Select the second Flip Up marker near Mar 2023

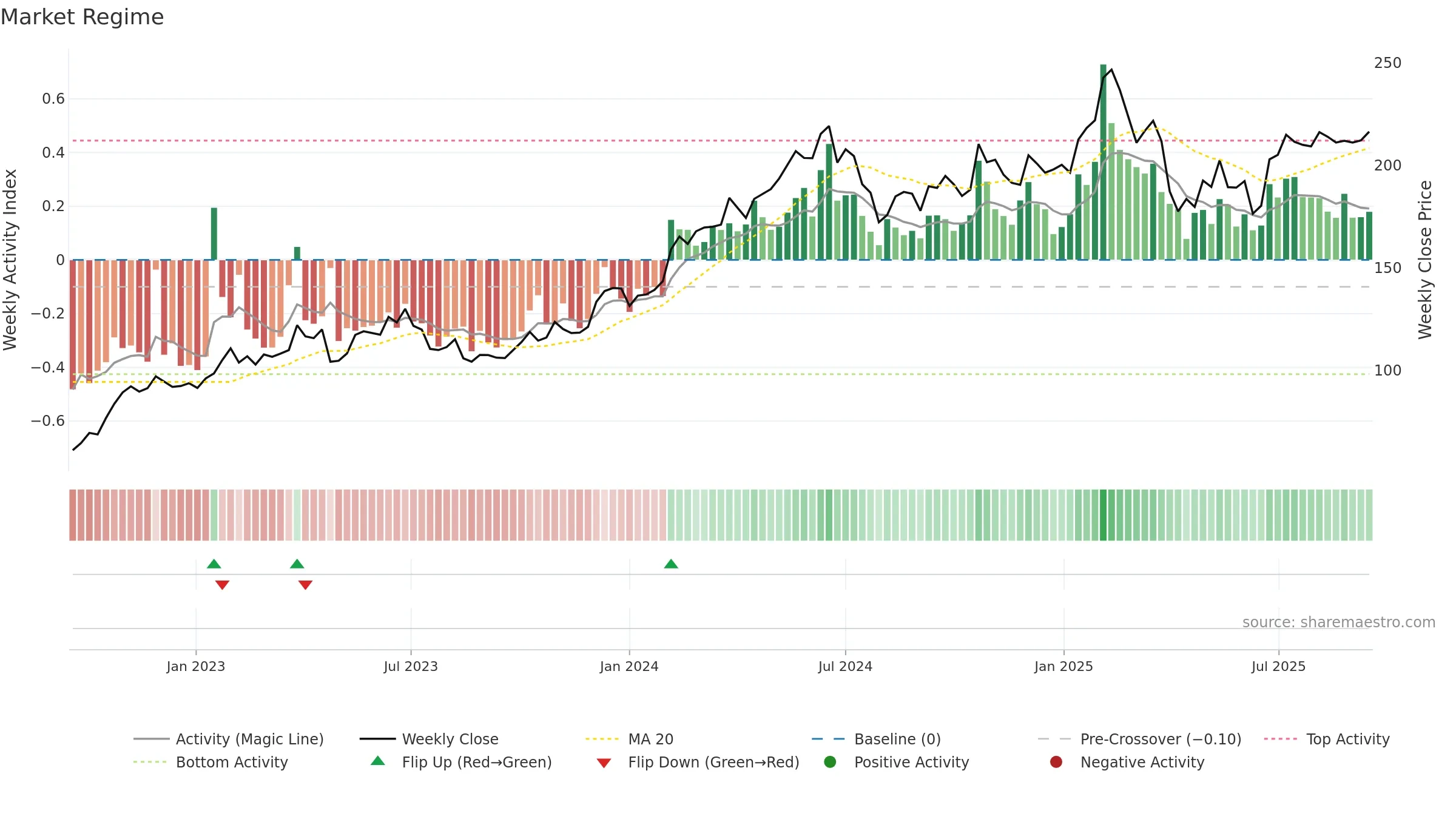[297, 564]
